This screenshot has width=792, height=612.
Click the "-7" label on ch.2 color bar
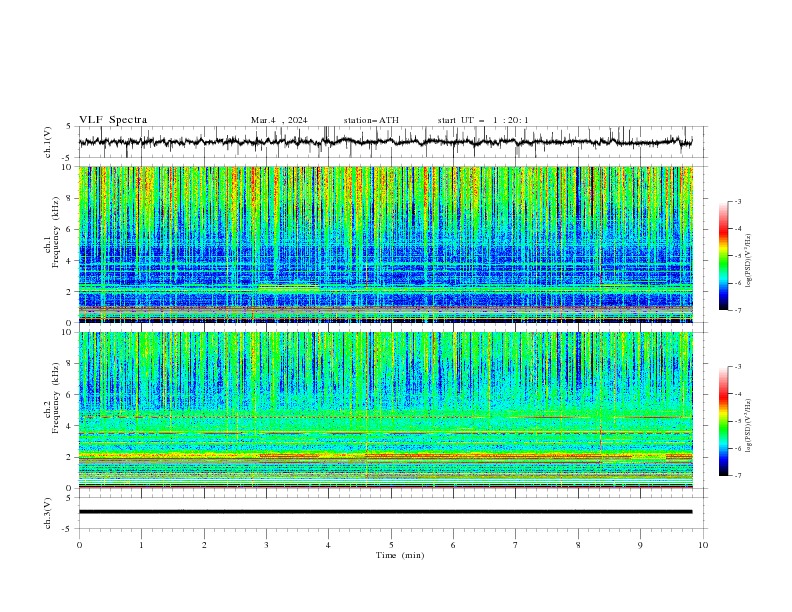738,476
